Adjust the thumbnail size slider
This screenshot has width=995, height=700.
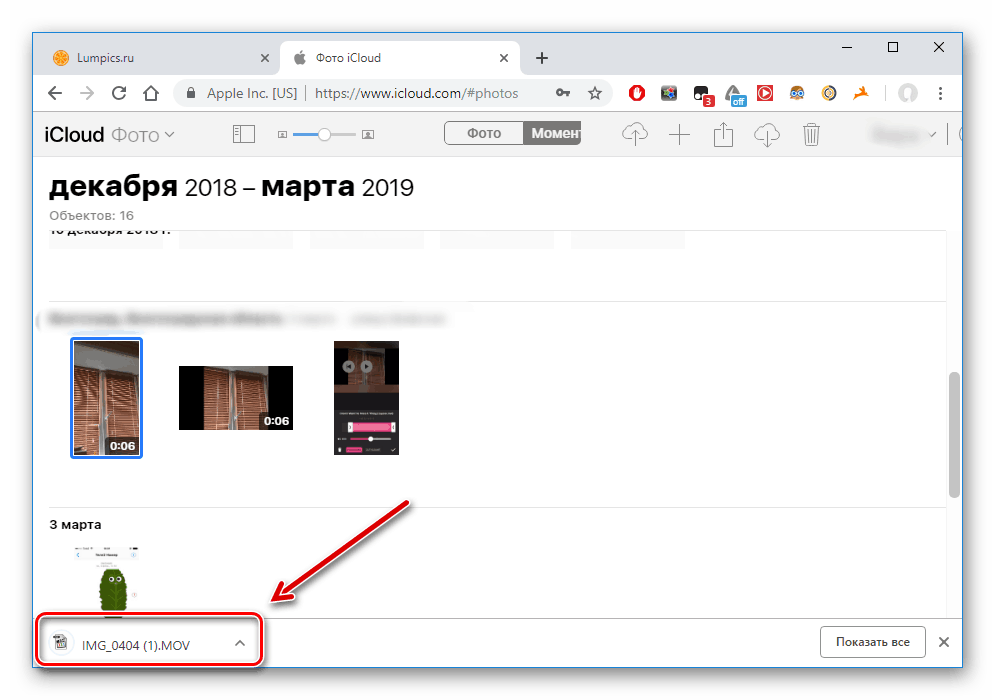324,135
